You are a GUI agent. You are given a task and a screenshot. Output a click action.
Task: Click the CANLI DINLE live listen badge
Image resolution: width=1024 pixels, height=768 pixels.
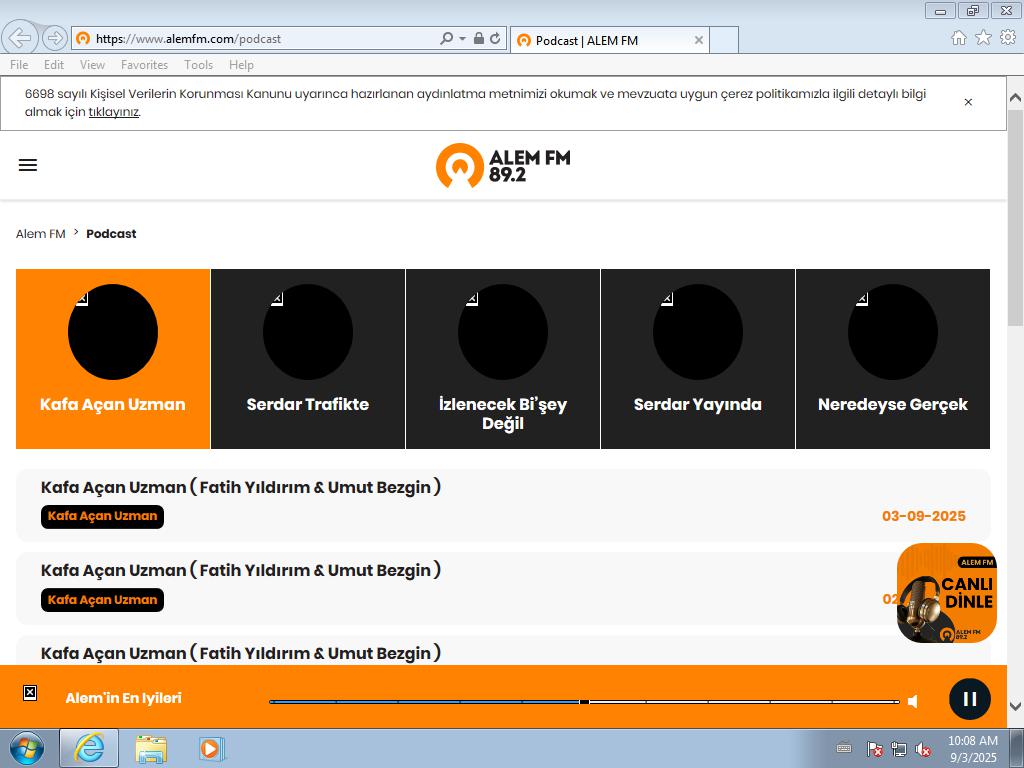946,593
